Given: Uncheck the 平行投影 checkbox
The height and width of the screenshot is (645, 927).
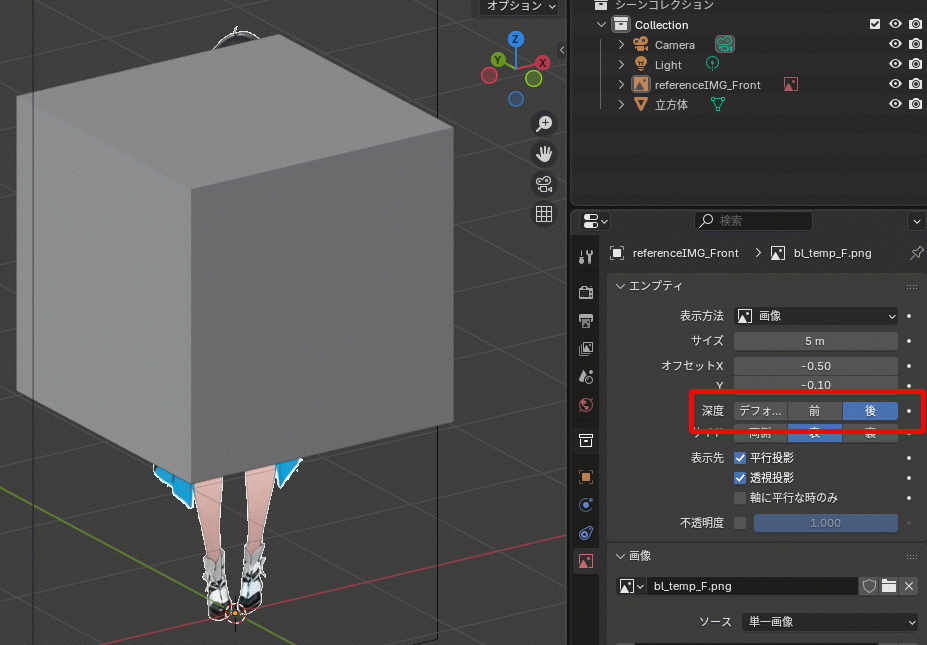Looking at the screenshot, I should coord(740,457).
